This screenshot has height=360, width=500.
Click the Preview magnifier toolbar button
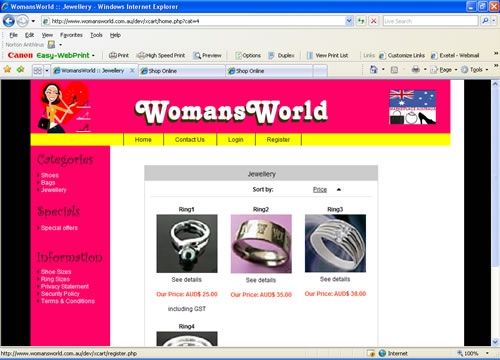pos(207,55)
